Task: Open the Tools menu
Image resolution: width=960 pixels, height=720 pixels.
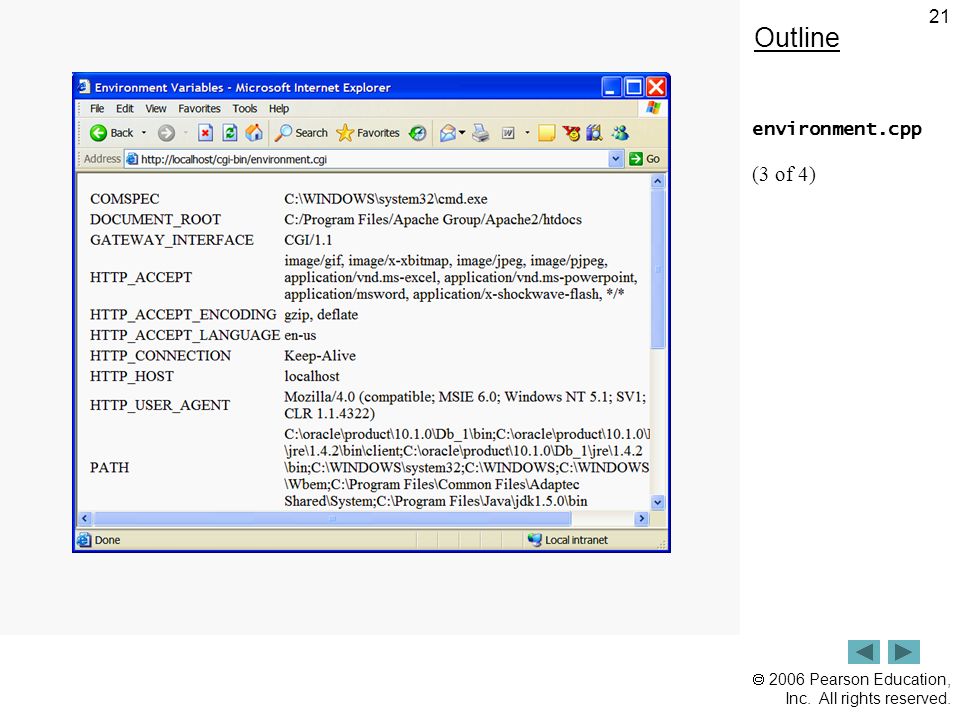Action: click(244, 108)
